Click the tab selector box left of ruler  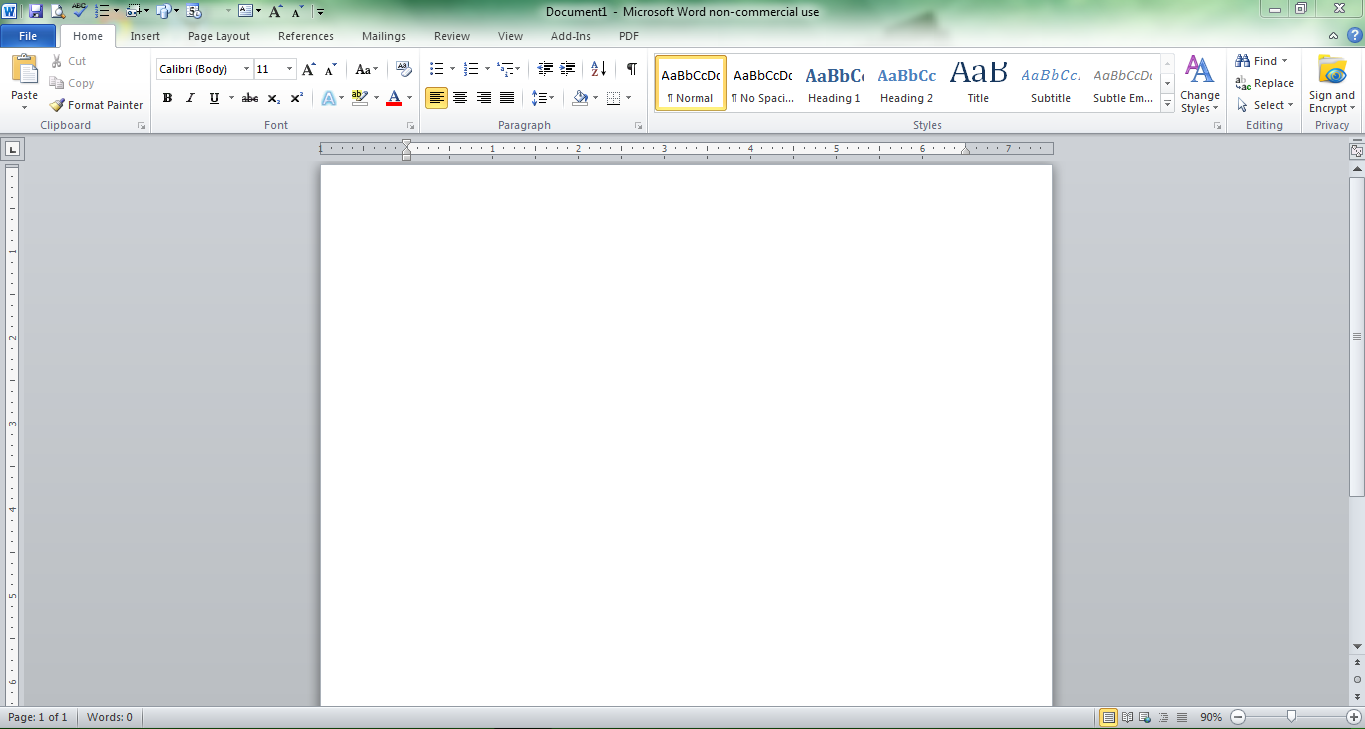(x=13, y=149)
